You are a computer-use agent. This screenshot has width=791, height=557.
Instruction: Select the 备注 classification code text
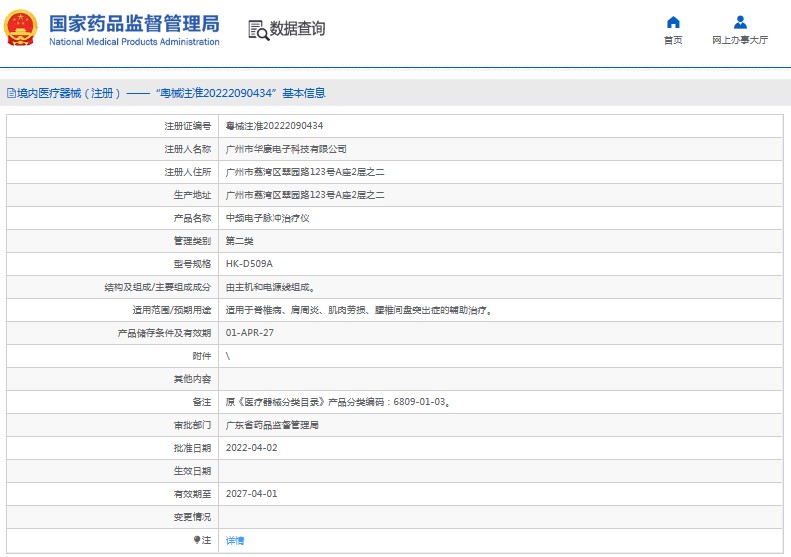[x=338, y=402]
